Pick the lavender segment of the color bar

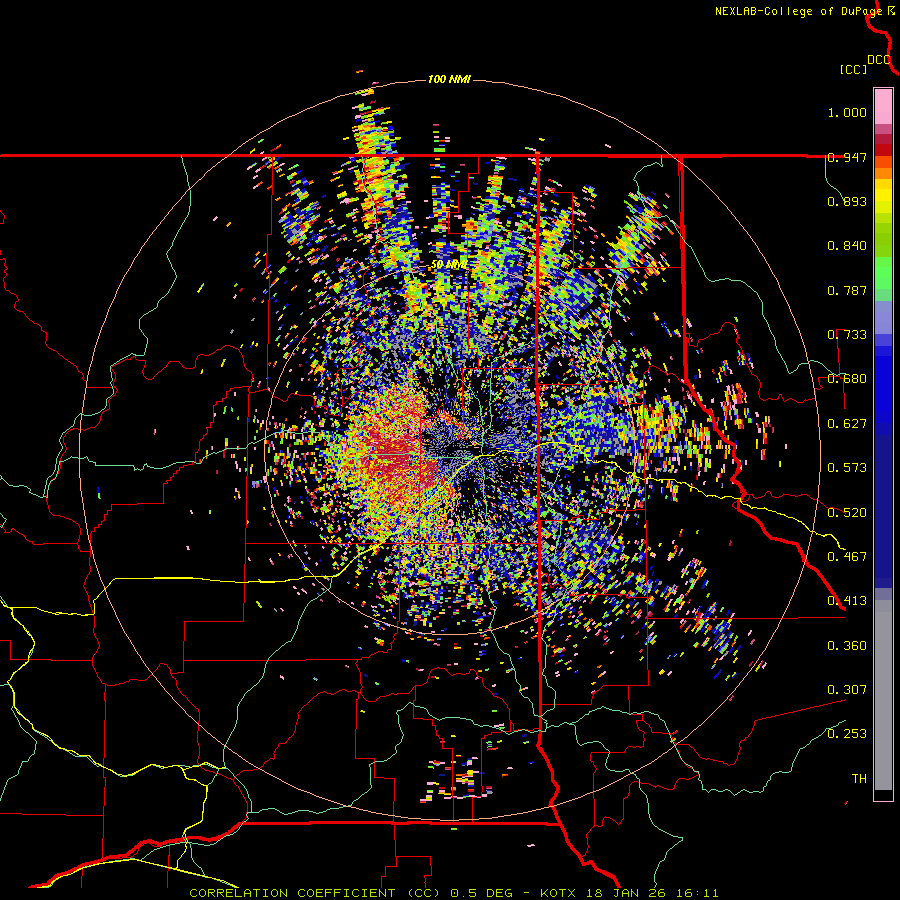pos(883,317)
